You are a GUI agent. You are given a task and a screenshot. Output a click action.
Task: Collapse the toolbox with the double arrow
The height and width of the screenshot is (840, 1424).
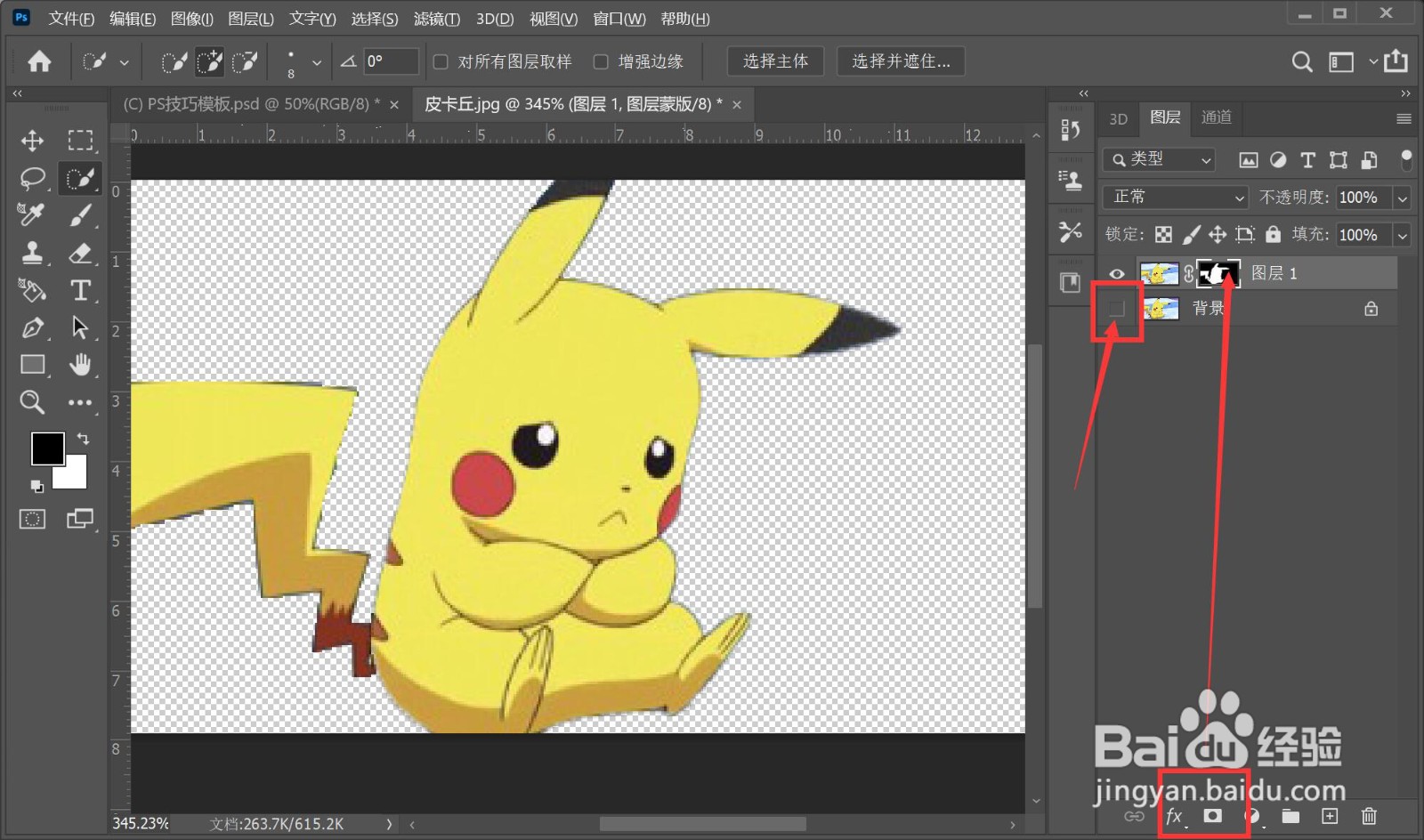(17, 93)
